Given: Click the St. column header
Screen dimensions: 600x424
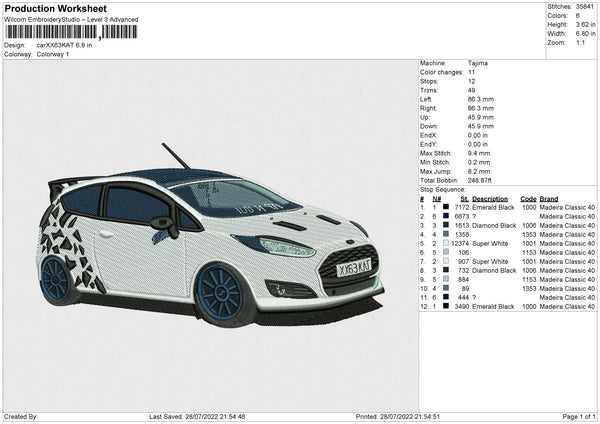Looking at the screenshot, I should click(465, 199).
